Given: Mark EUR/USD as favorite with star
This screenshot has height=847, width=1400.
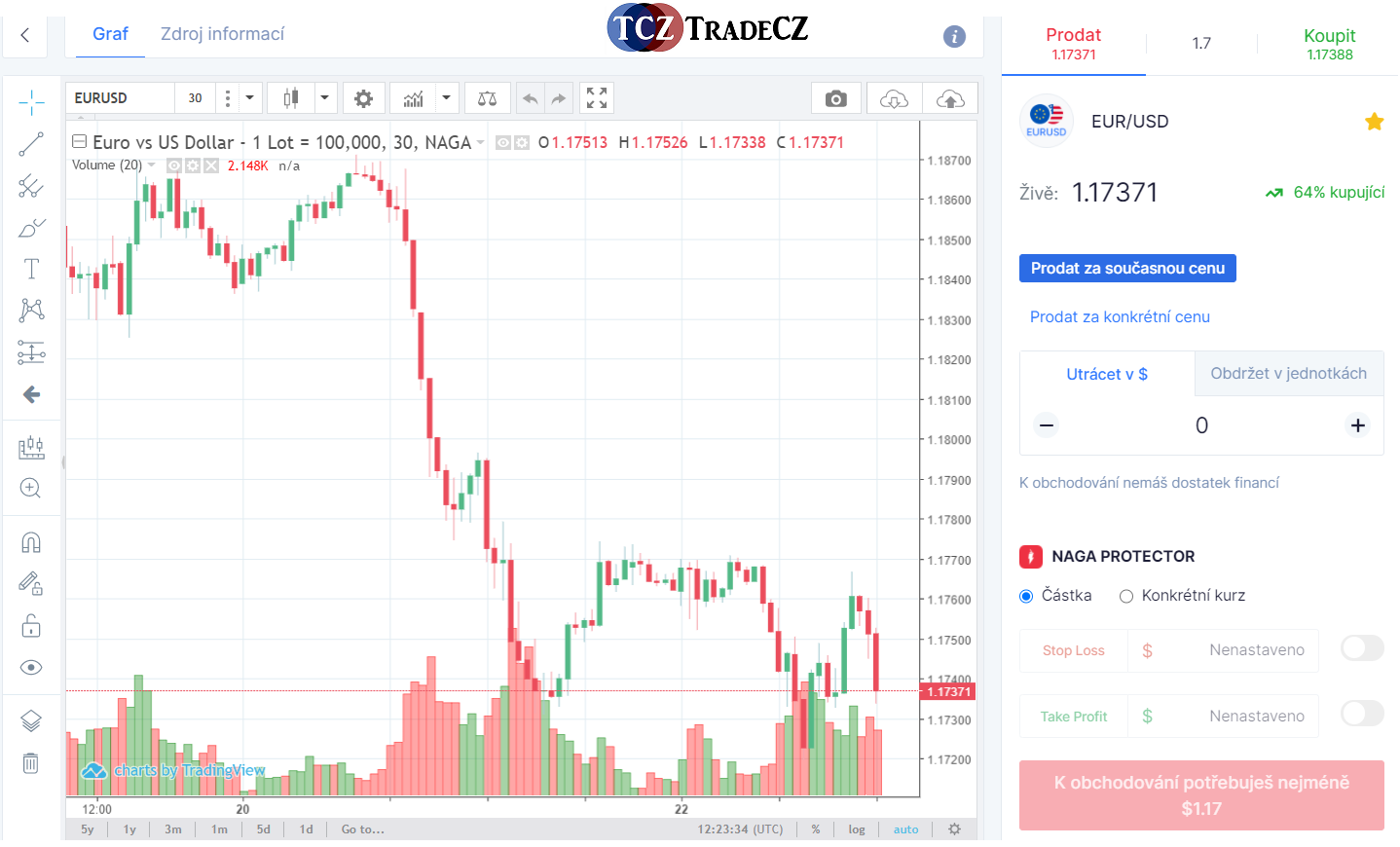Looking at the screenshot, I should (x=1374, y=122).
